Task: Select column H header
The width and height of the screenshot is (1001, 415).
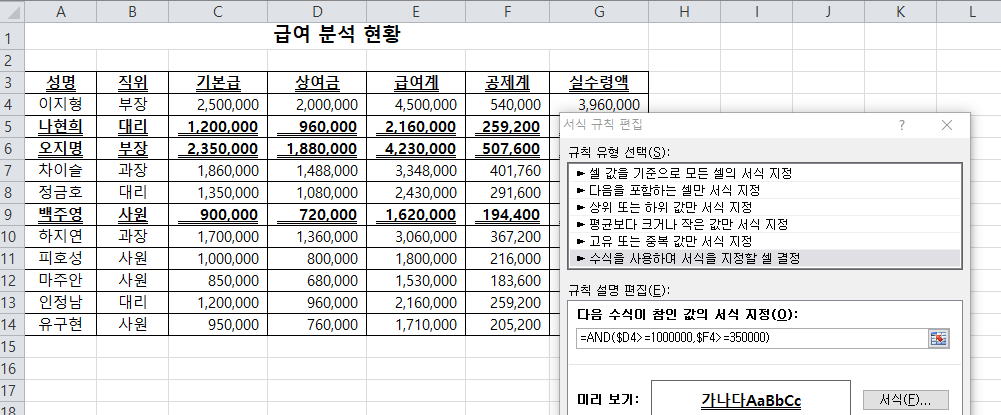Action: point(684,11)
